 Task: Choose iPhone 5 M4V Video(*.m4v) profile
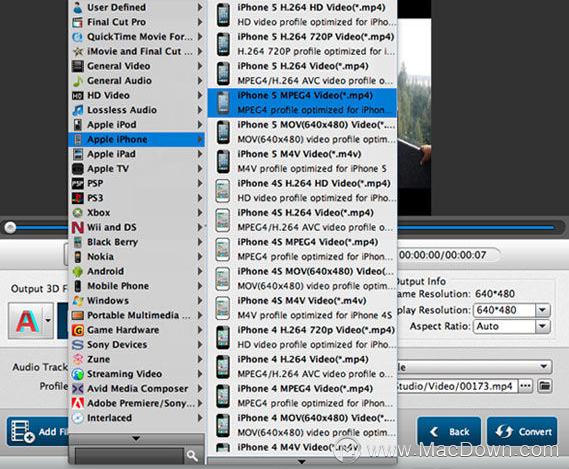click(302, 161)
